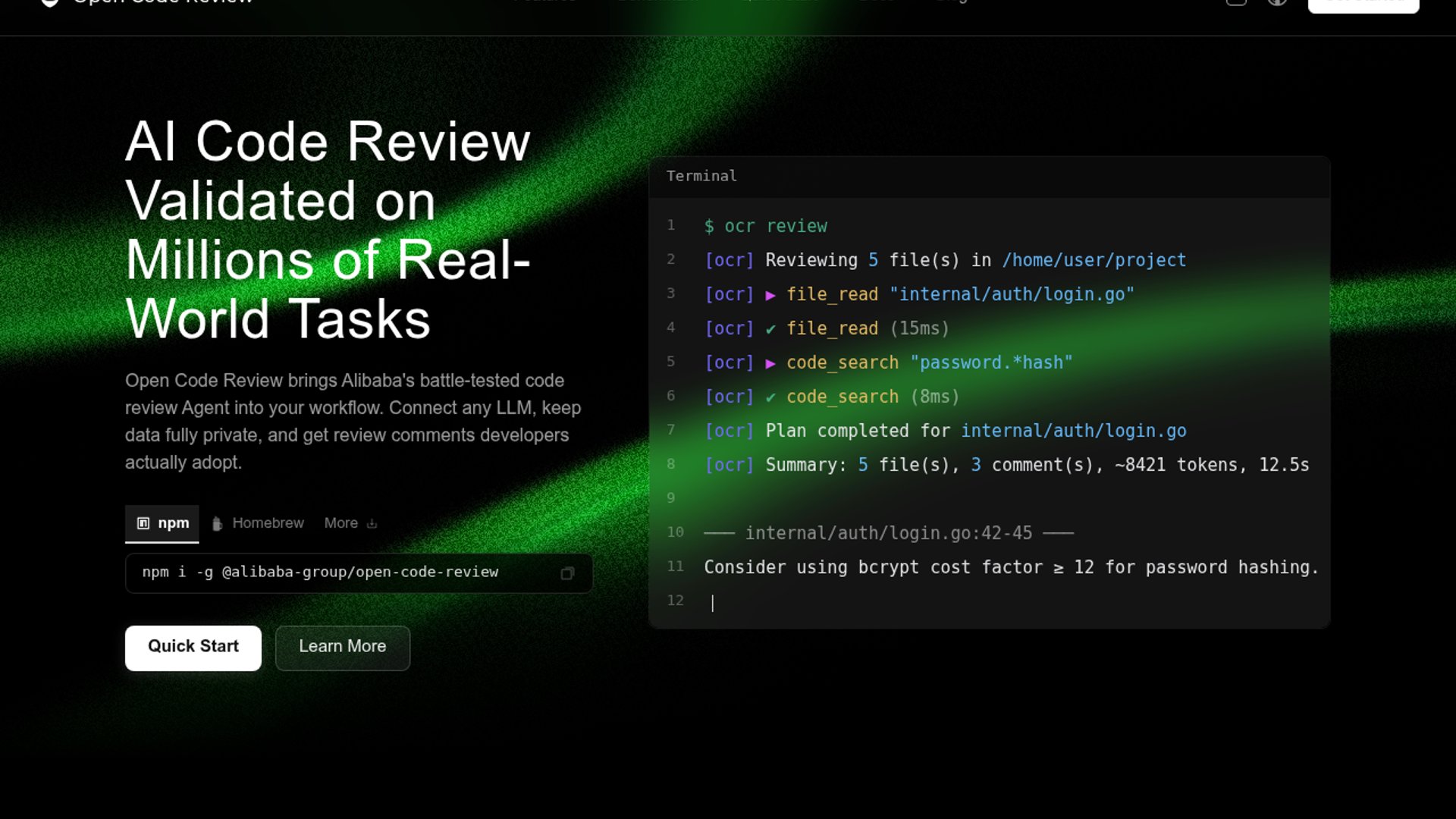Click the /home/user/project path
The image size is (1456, 819).
1094,260
